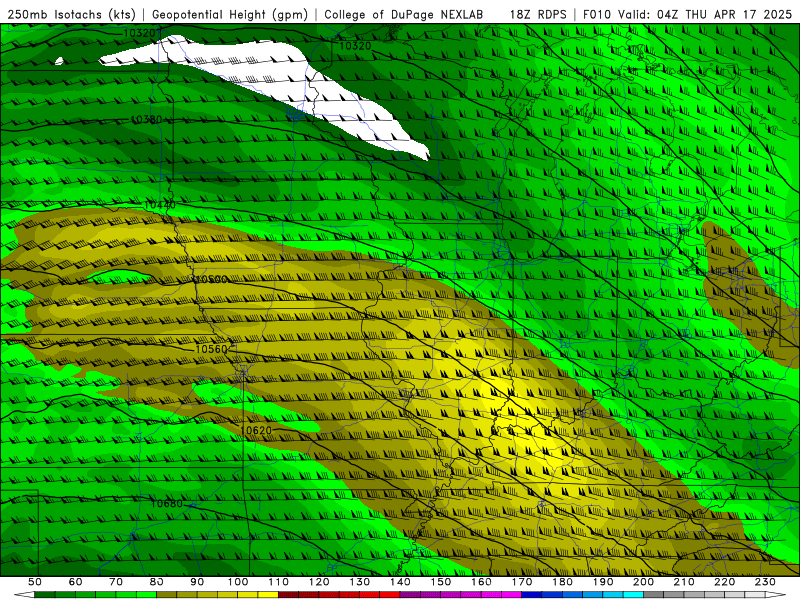Click the cyan swatch just before 200
Image resolution: width=800 pixels, height=600 pixels.
tap(634, 595)
